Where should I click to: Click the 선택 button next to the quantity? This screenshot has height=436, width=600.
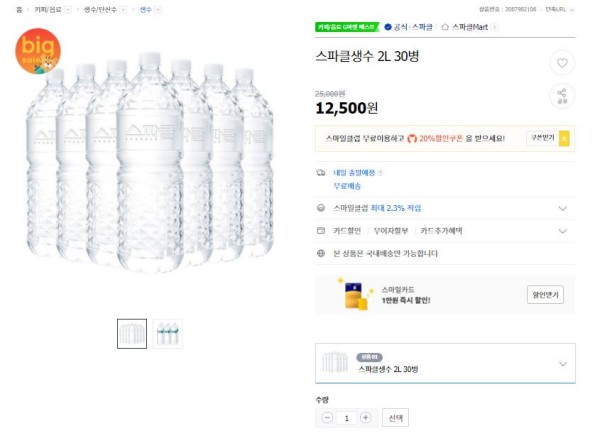395,418
